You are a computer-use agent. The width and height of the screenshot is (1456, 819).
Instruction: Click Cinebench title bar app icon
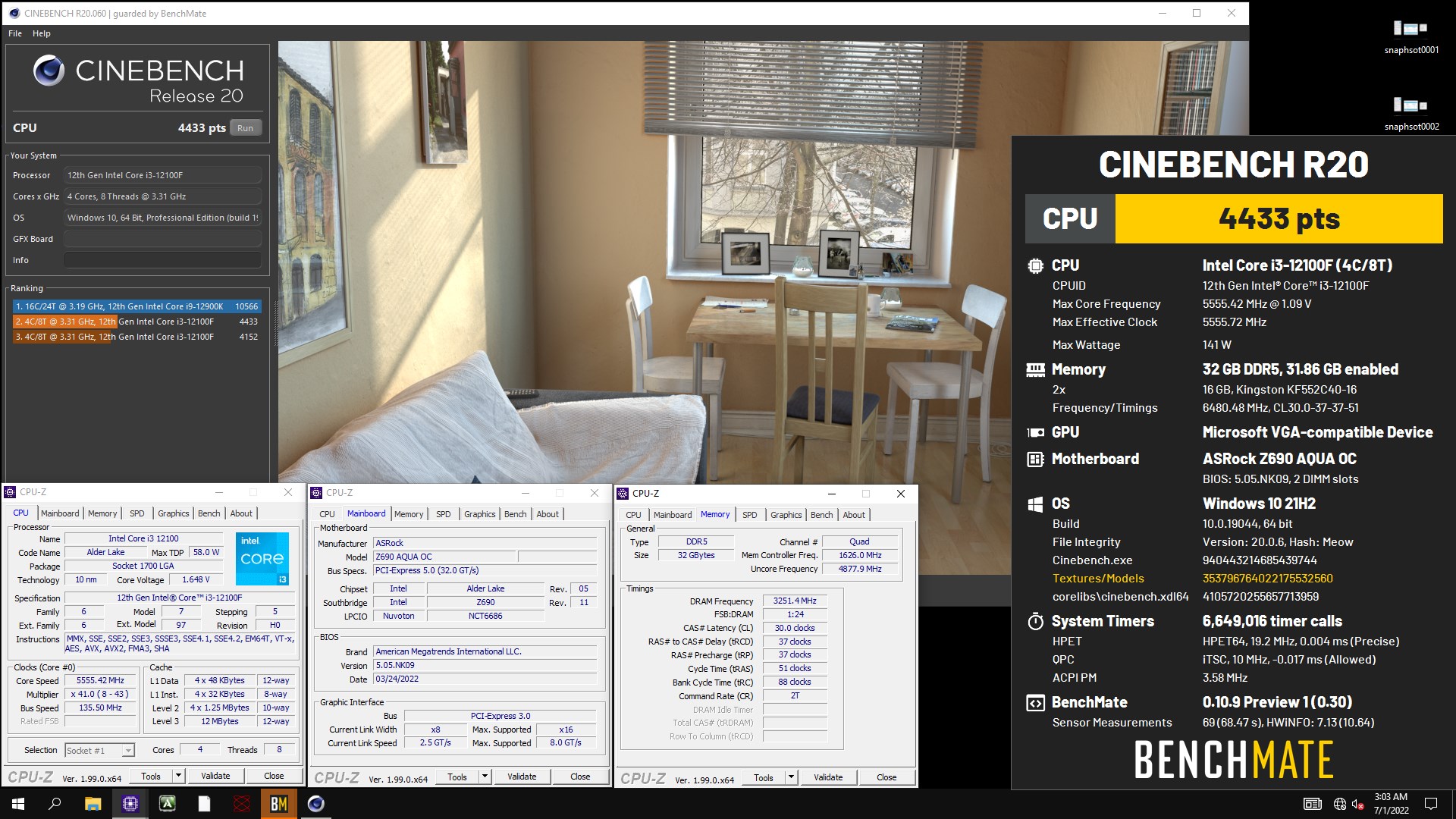point(14,13)
